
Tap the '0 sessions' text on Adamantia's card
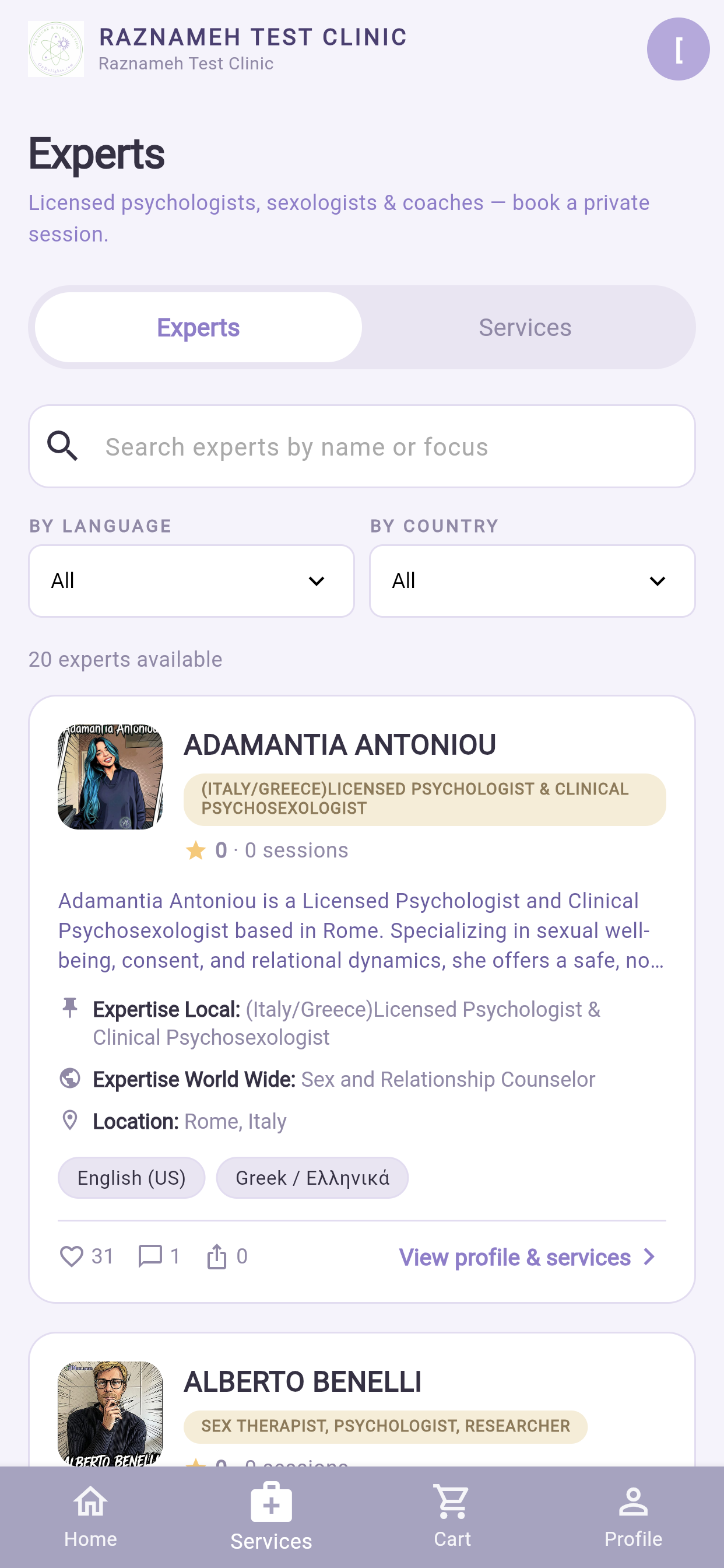point(296,850)
